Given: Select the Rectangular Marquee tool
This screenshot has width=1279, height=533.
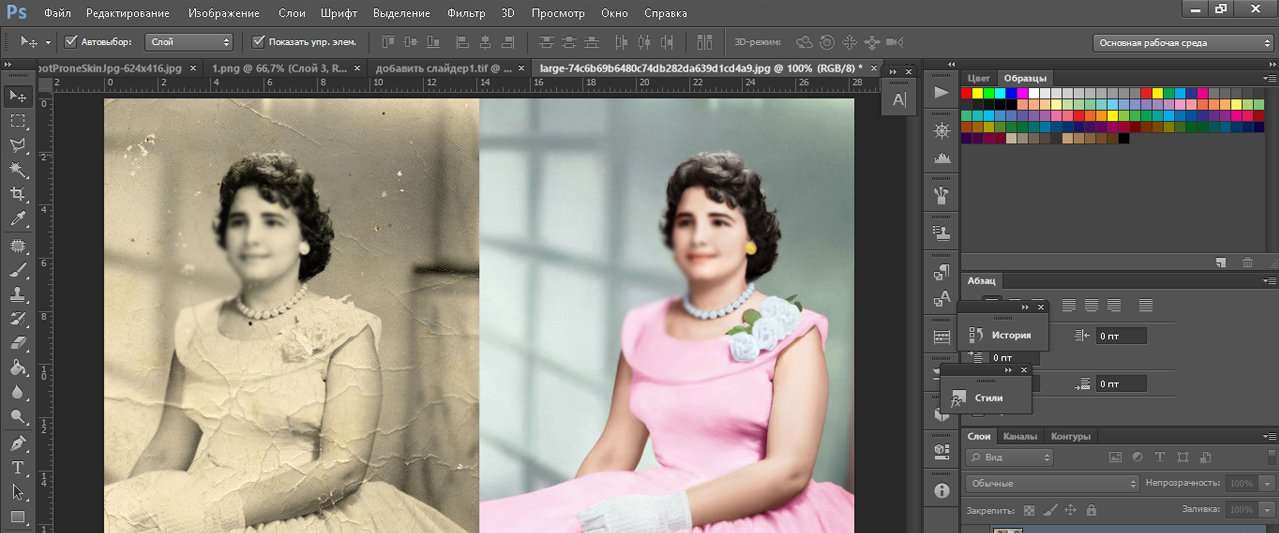Looking at the screenshot, I should (18, 121).
